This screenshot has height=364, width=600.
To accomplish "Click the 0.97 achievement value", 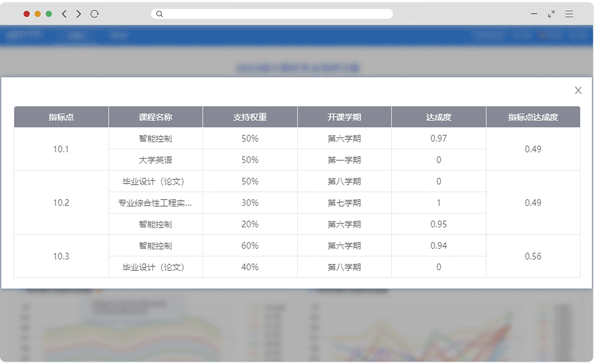I will click(439, 139).
